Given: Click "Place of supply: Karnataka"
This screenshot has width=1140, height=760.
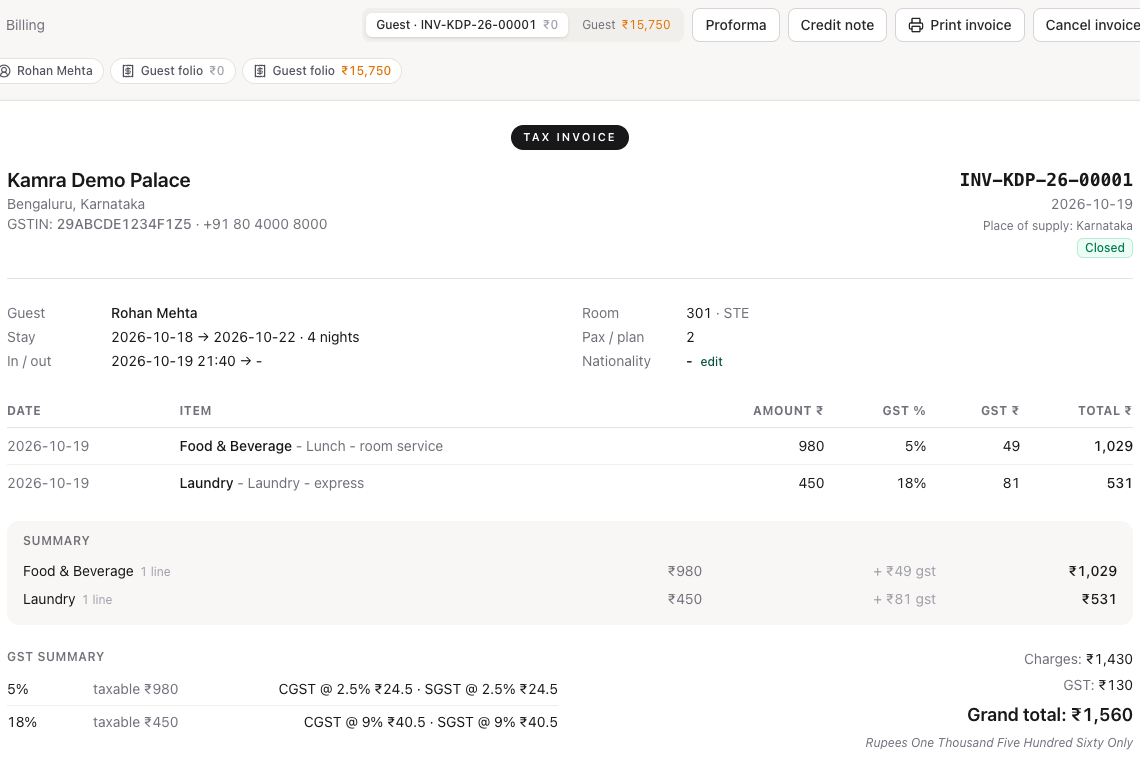Looking at the screenshot, I should pyautogui.click(x=1057, y=226).
